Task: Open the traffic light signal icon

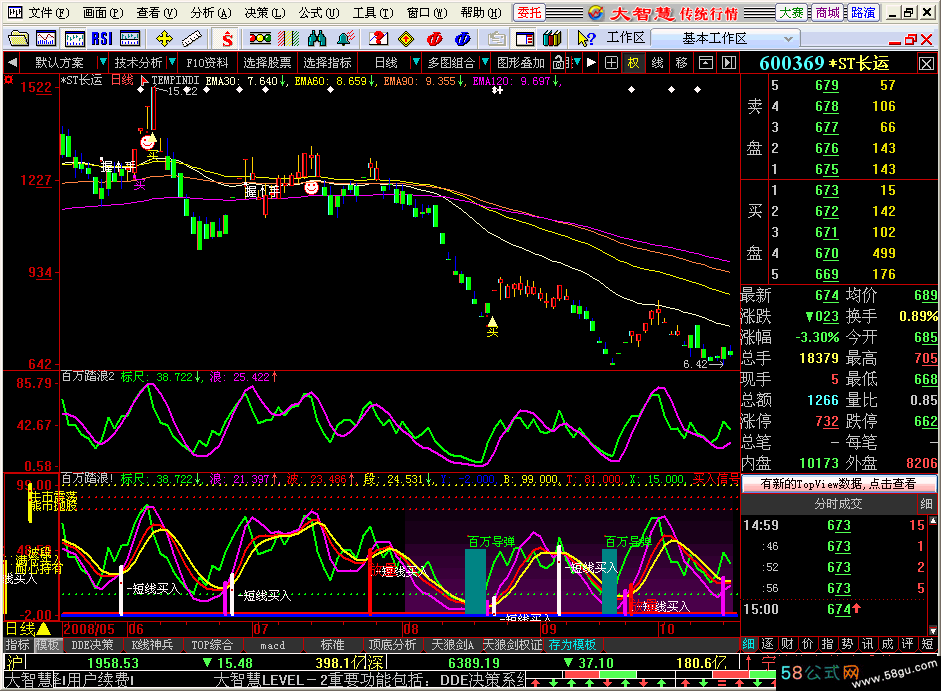Action: [x=260, y=39]
